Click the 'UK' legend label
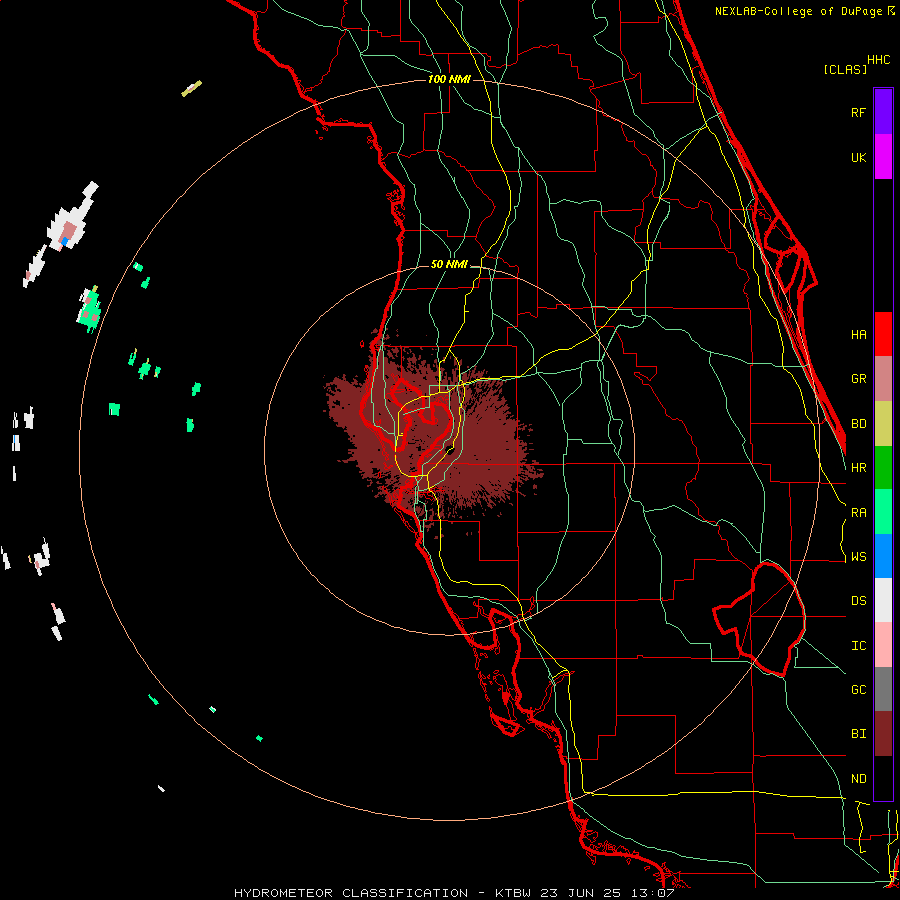 (x=858, y=157)
